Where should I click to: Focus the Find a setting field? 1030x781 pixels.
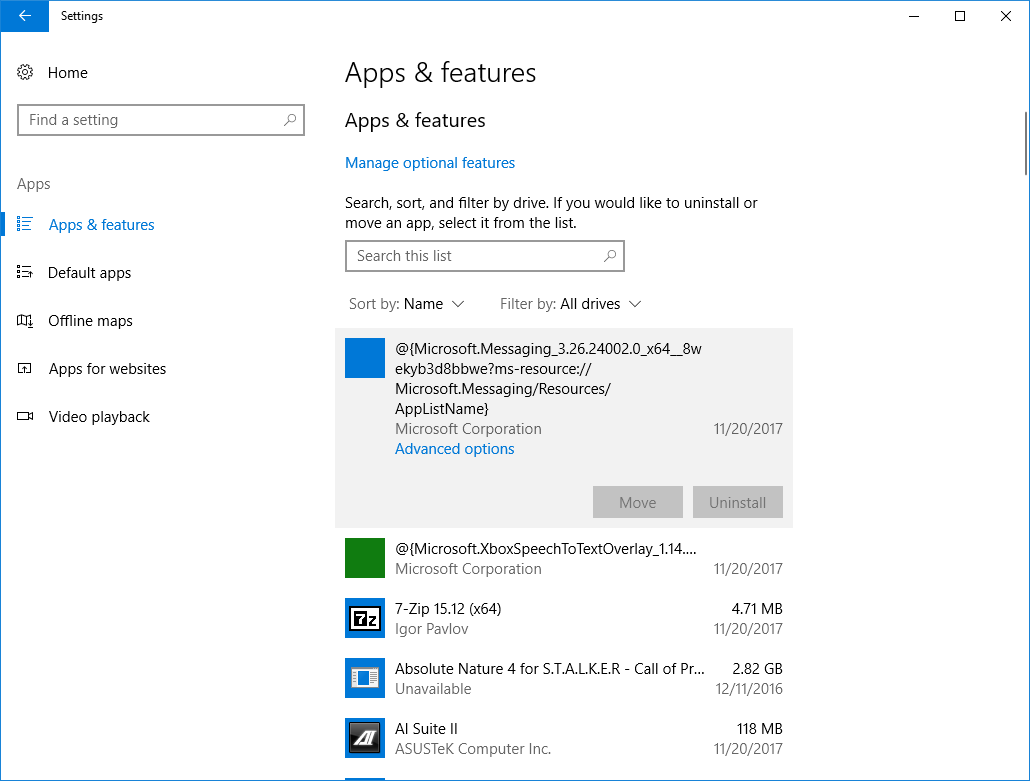point(161,120)
